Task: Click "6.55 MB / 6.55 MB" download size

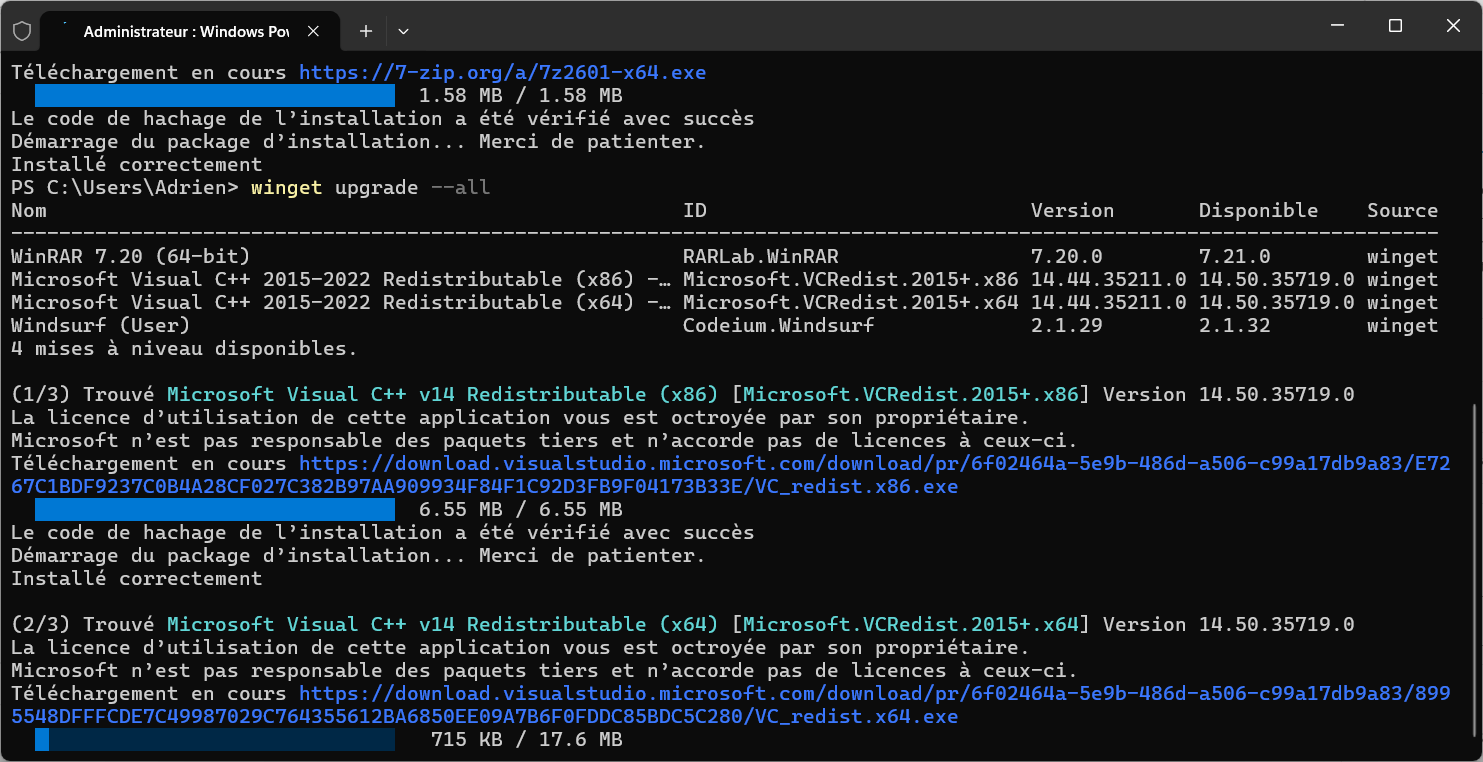Action: pyautogui.click(x=521, y=510)
